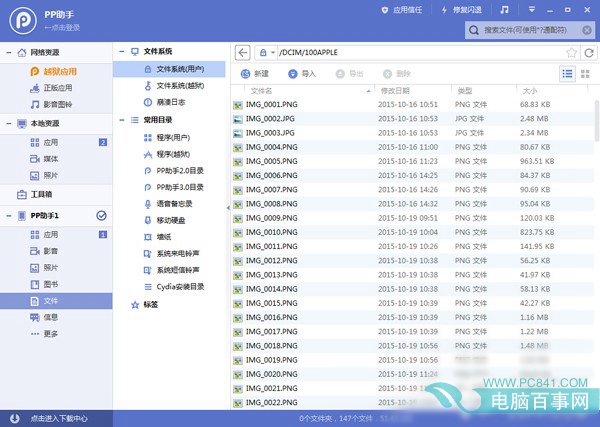
Task: Click 删除 delete button
Action: 397,74
